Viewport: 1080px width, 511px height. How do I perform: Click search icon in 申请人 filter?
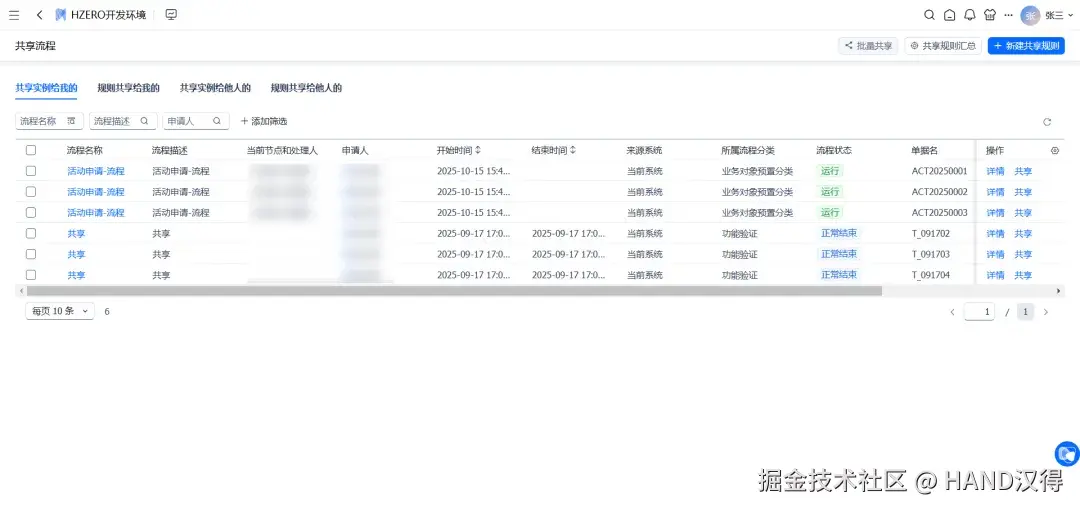click(x=217, y=121)
